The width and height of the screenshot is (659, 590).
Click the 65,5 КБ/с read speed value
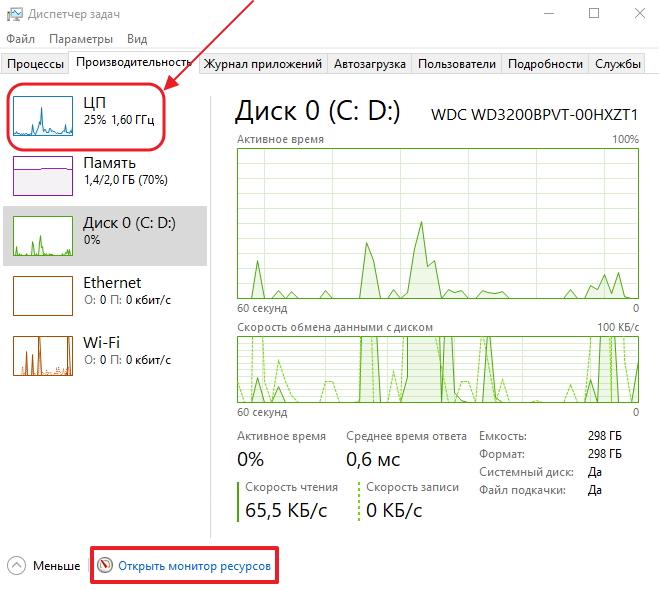286,510
